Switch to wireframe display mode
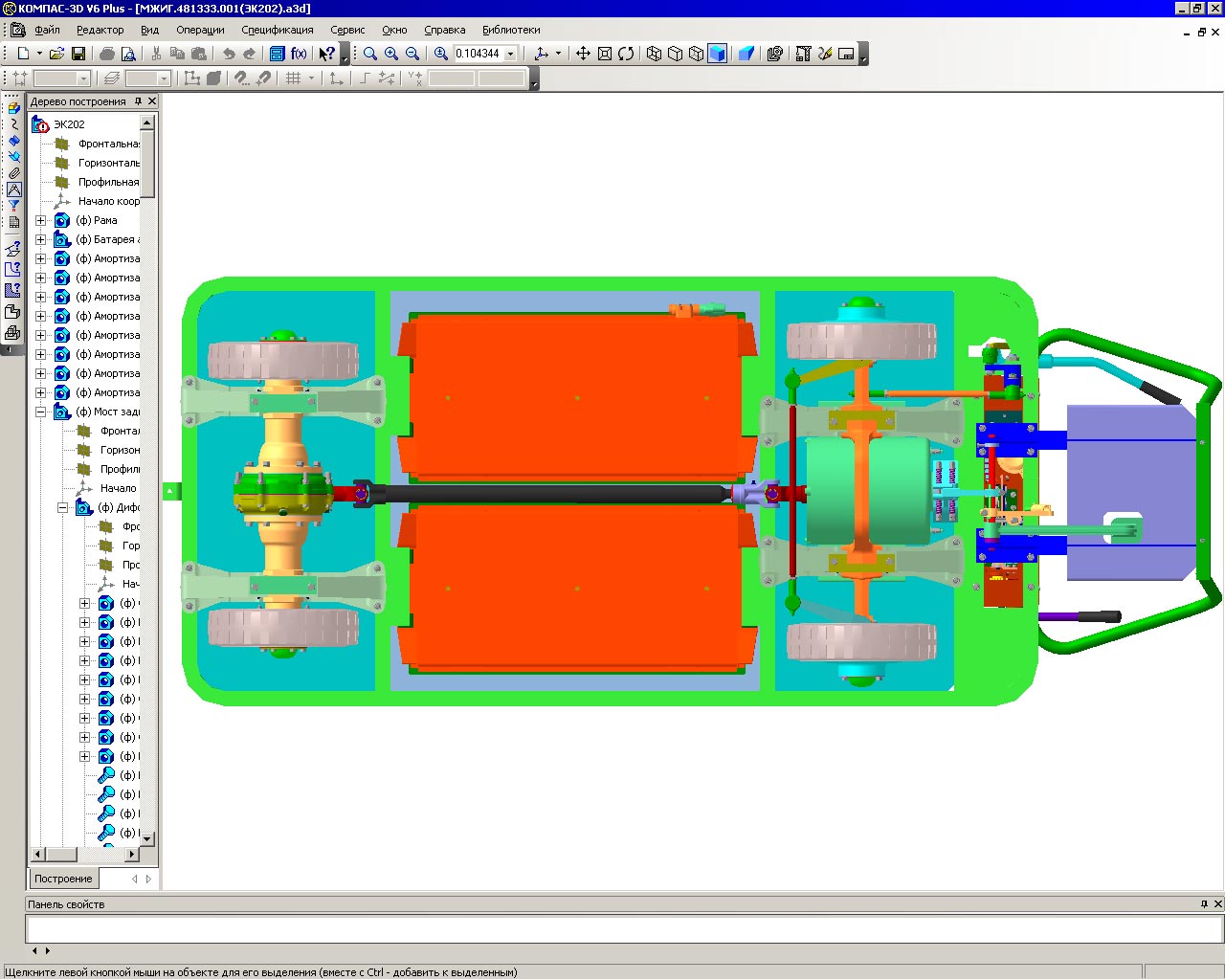Screen dimensions: 1225x980 (654, 54)
